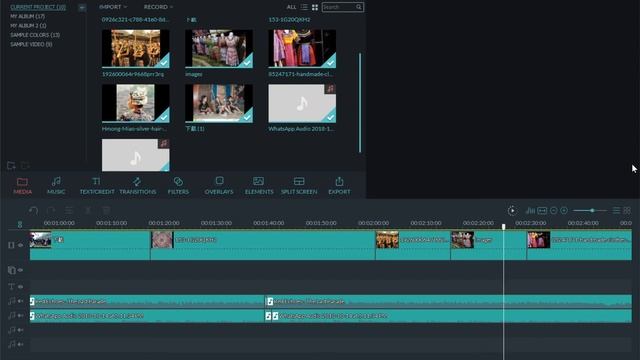Click the track manager icon by the ruler
Screen dimensions: 640x360
coord(20,224)
